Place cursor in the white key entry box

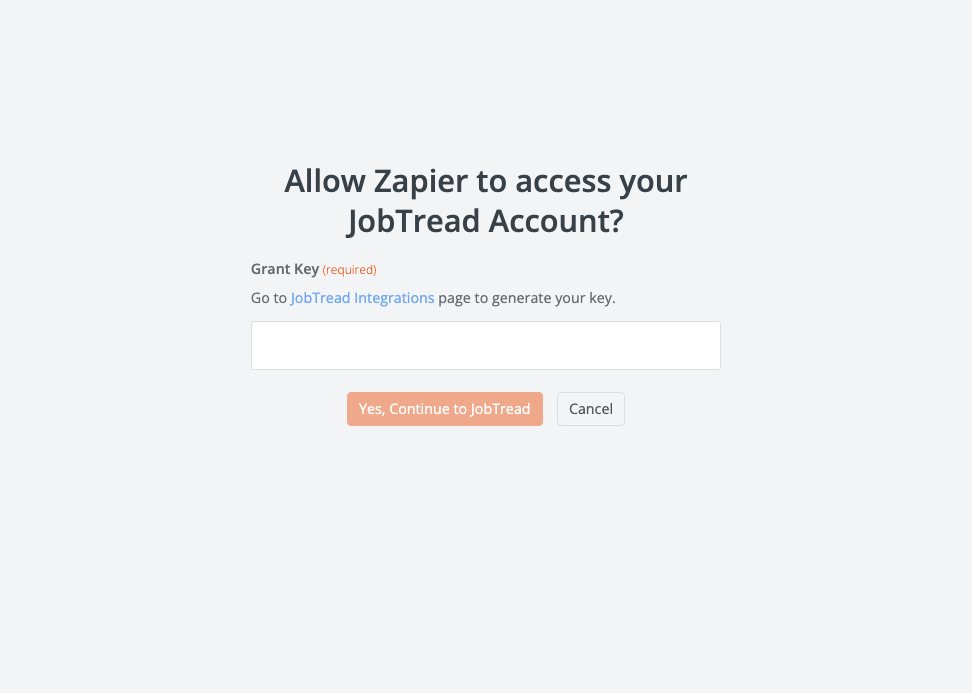(x=485, y=345)
